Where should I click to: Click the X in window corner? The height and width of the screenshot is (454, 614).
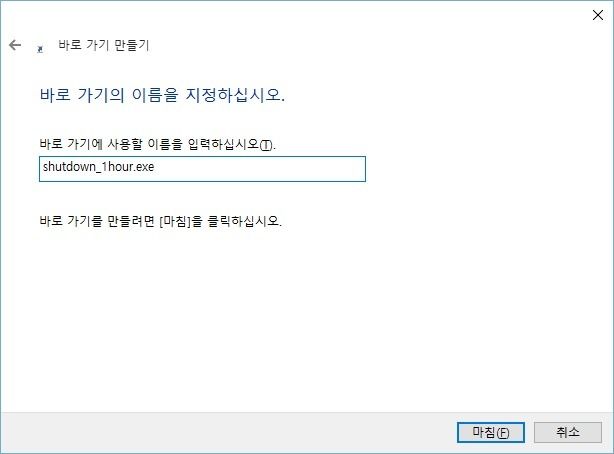point(598,15)
